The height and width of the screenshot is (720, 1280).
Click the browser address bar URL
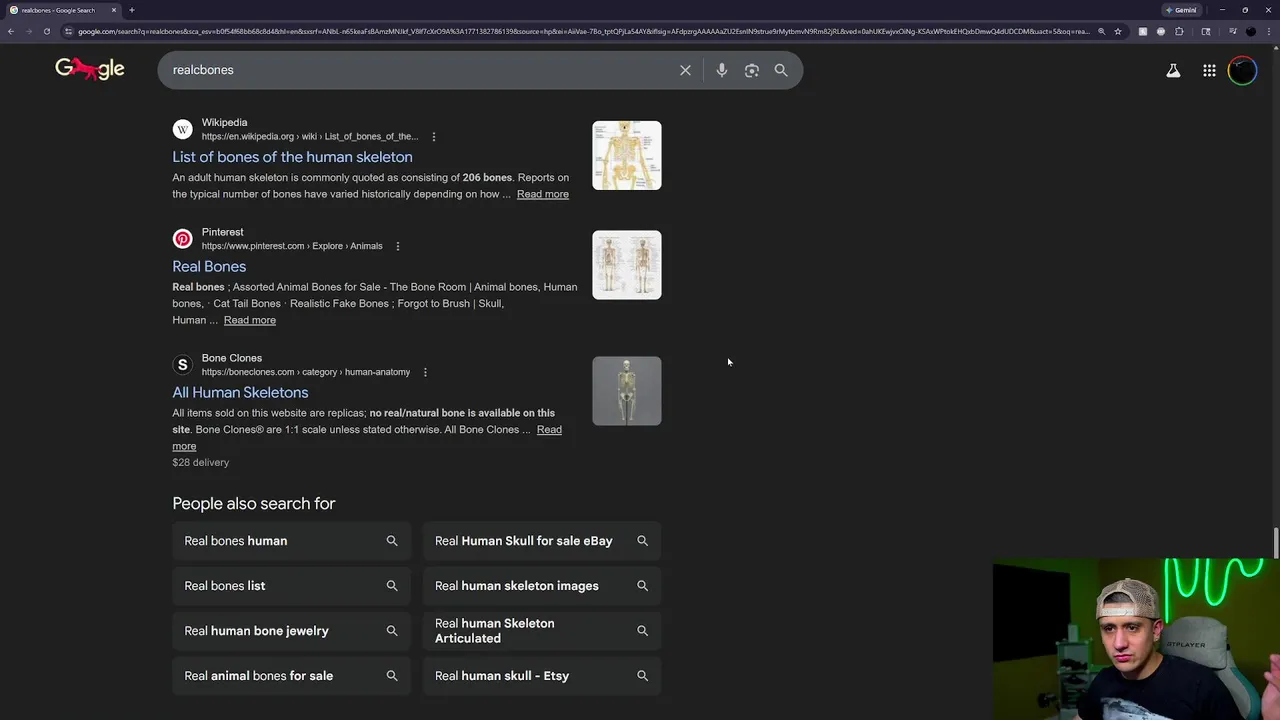point(584,31)
